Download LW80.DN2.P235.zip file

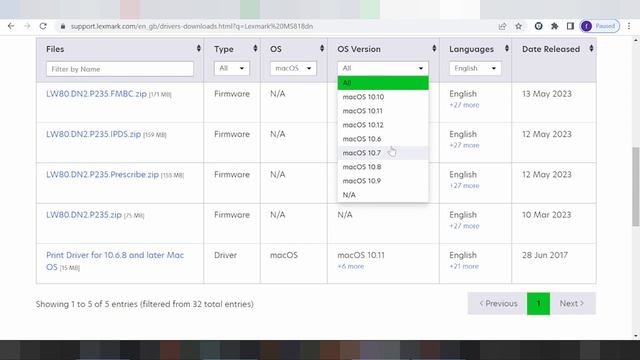[x=84, y=215]
